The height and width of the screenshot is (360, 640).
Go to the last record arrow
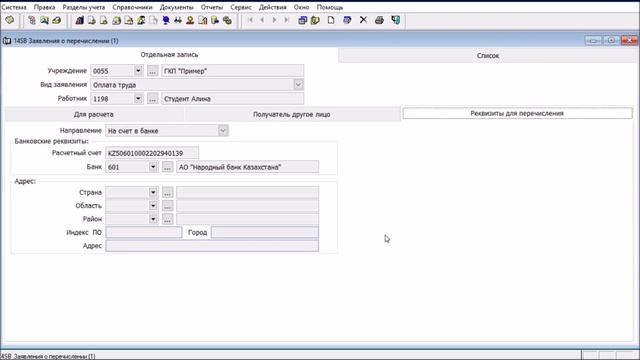287,20
